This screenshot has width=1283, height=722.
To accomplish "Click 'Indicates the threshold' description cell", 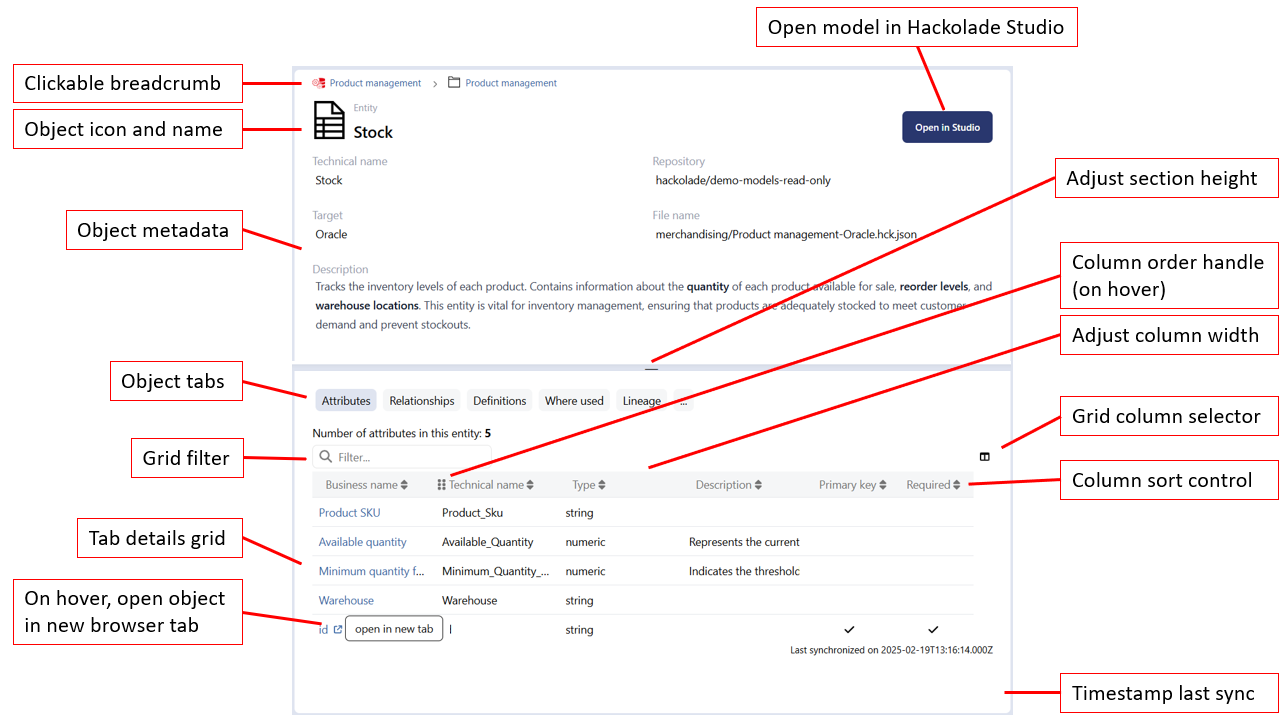I will (x=744, y=572).
